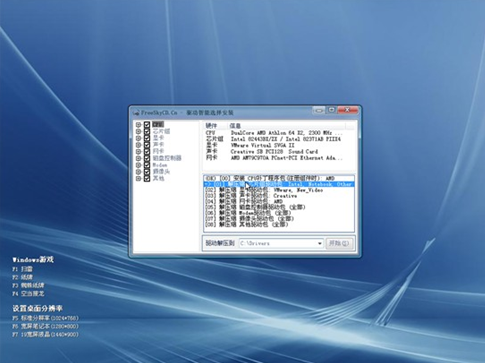The image size is (485, 363).
Task: Select the DualCore AMD Athlon 64 X2 row
Action: point(274,133)
